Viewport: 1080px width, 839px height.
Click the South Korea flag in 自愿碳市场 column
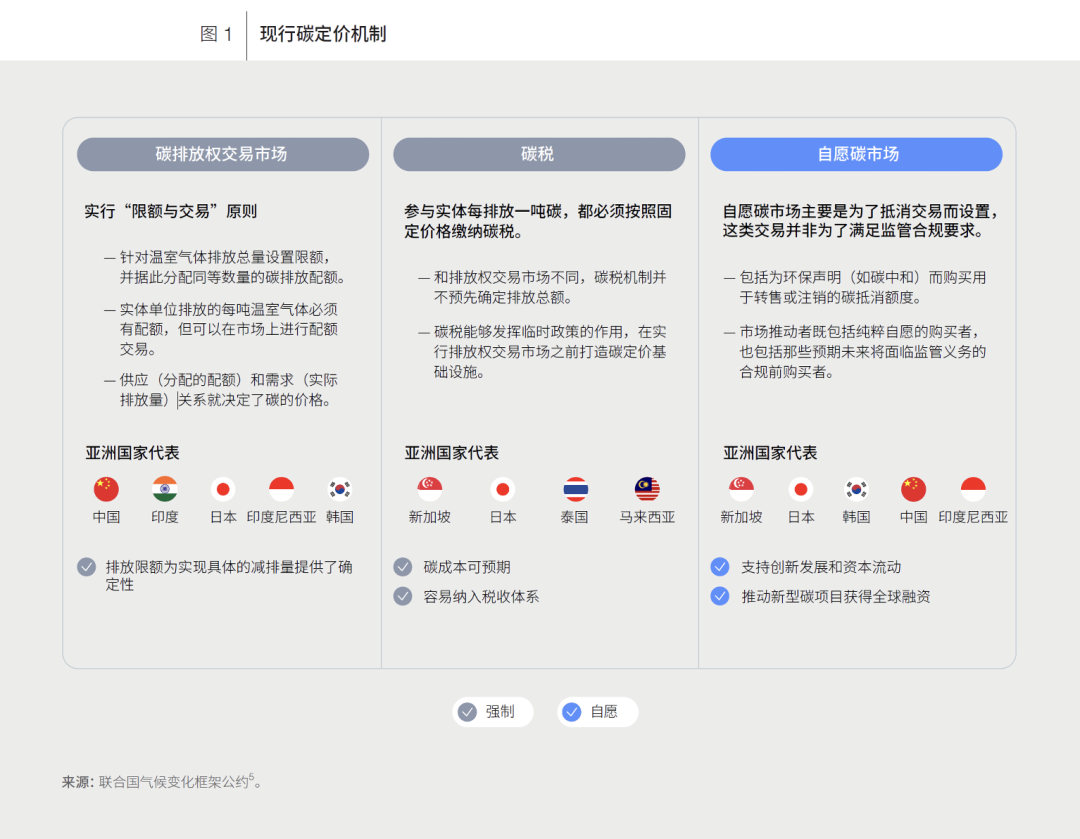point(856,489)
